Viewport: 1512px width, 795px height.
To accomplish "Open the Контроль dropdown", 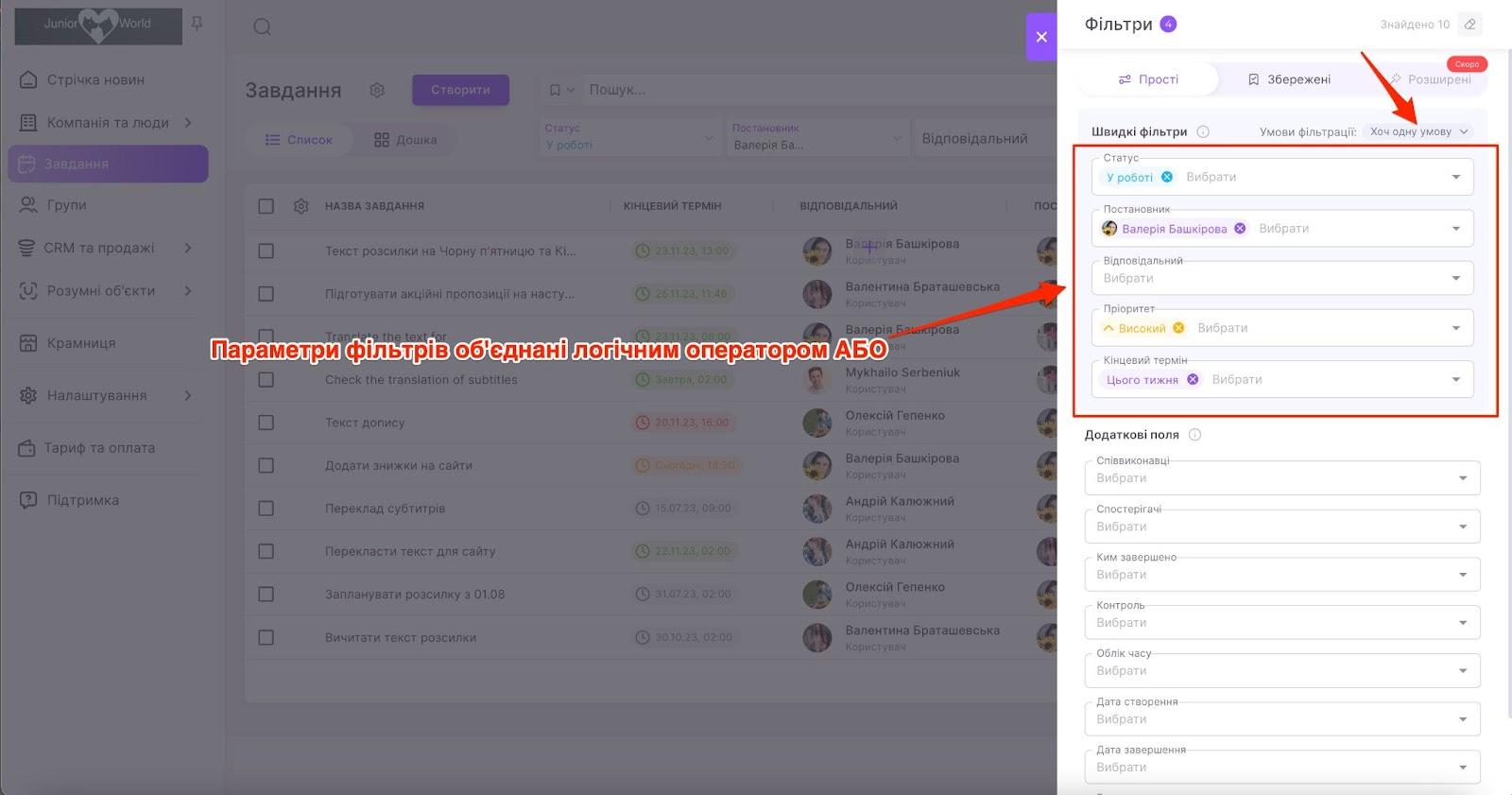I will pyautogui.click(x=1282, y=622).
